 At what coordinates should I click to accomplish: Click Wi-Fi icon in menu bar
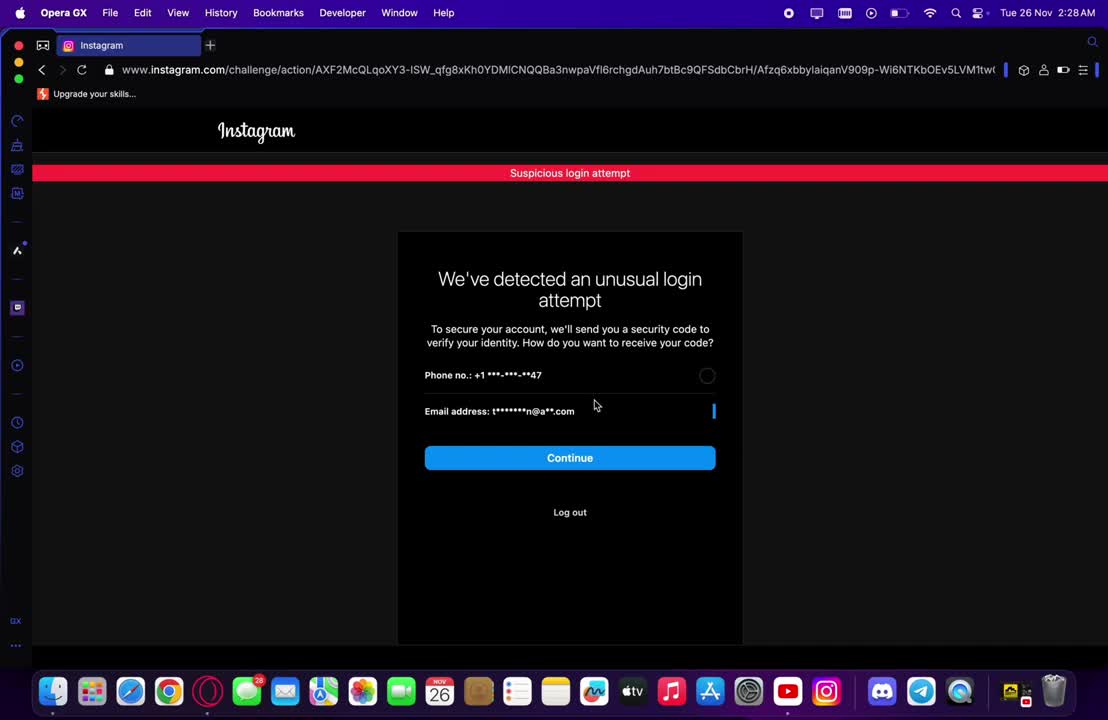(x=930, y=13)
